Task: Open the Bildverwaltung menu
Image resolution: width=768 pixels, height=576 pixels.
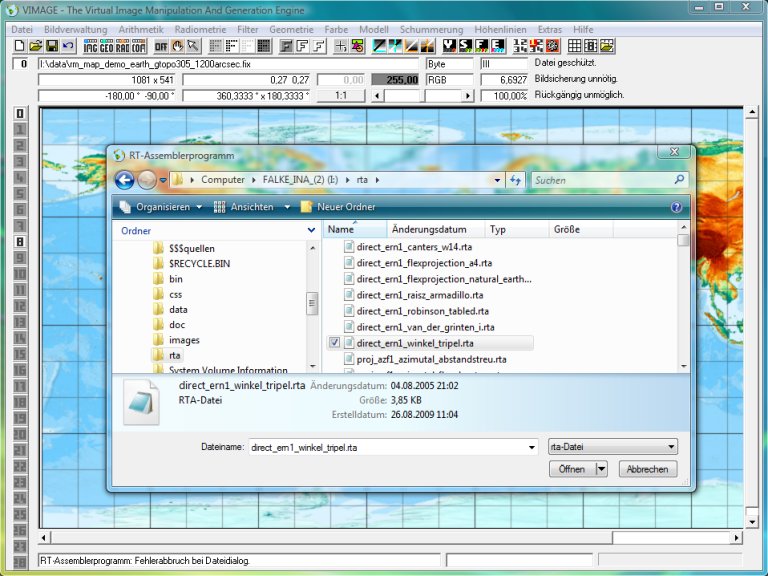Action: point(76,30)
